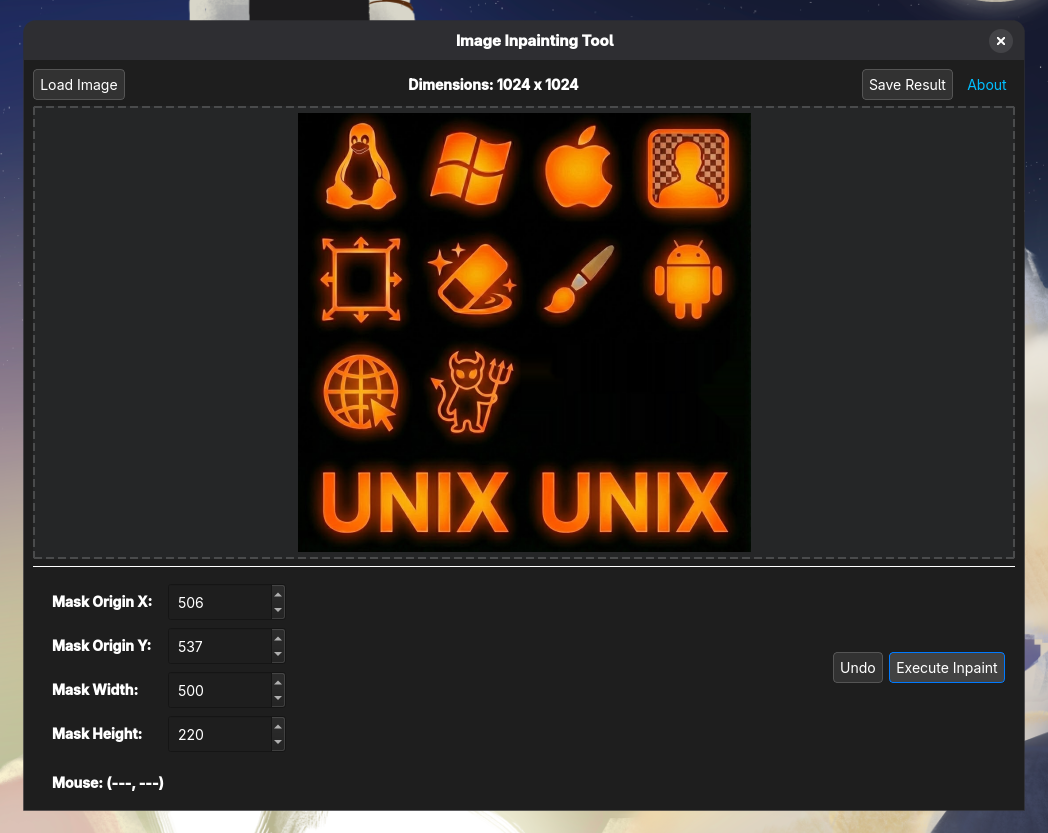The image size is (1048, 833).
Task: Click the Apple logo icon
Action: (x=578, y=168)
